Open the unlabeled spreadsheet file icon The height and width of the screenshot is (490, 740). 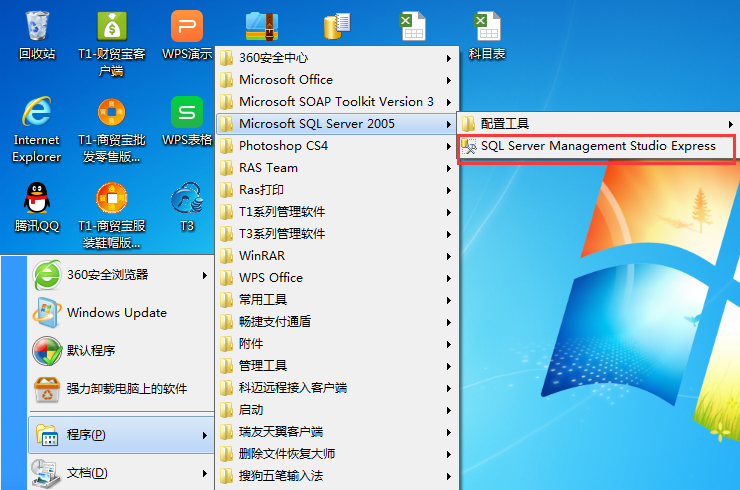[x=412, y=26]
